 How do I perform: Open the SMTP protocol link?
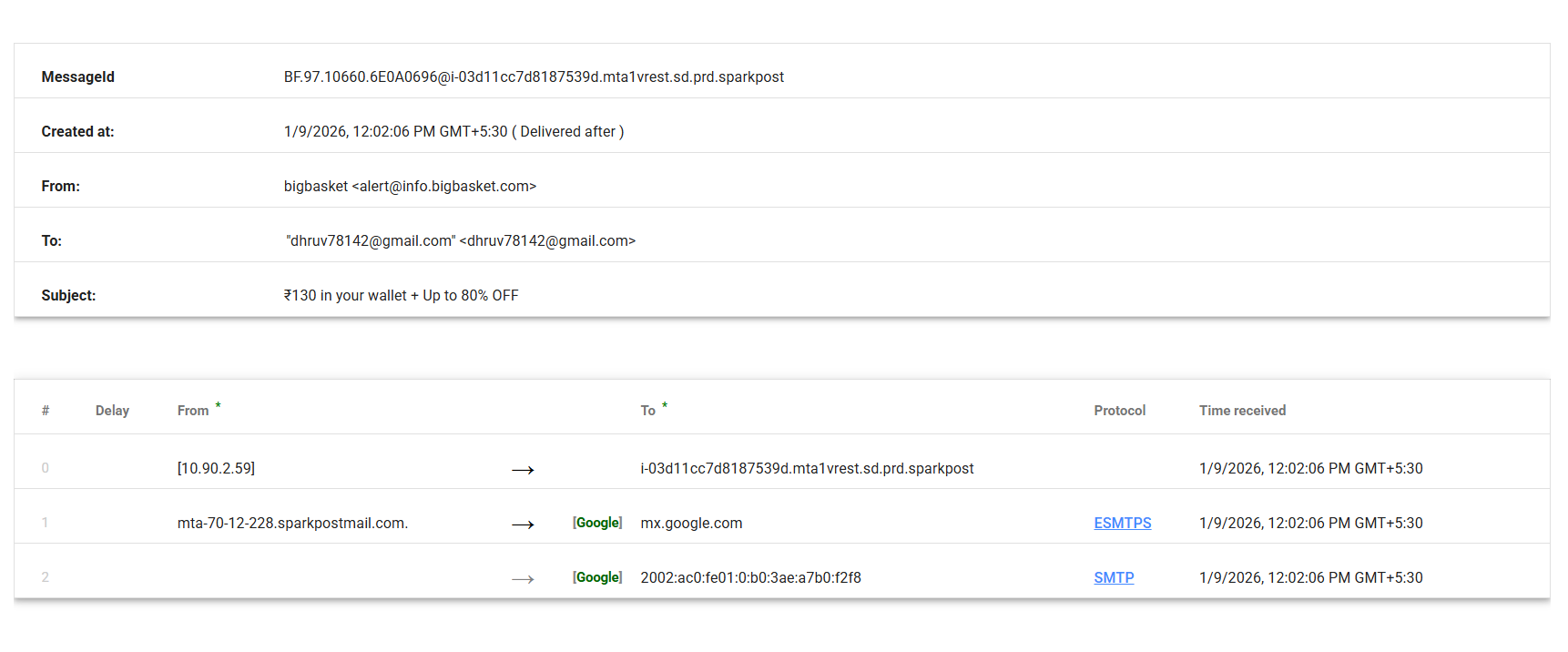[1114, 577]
